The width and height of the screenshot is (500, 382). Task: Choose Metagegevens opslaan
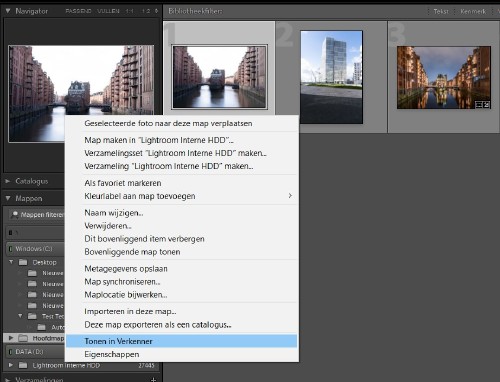[182, 269]
